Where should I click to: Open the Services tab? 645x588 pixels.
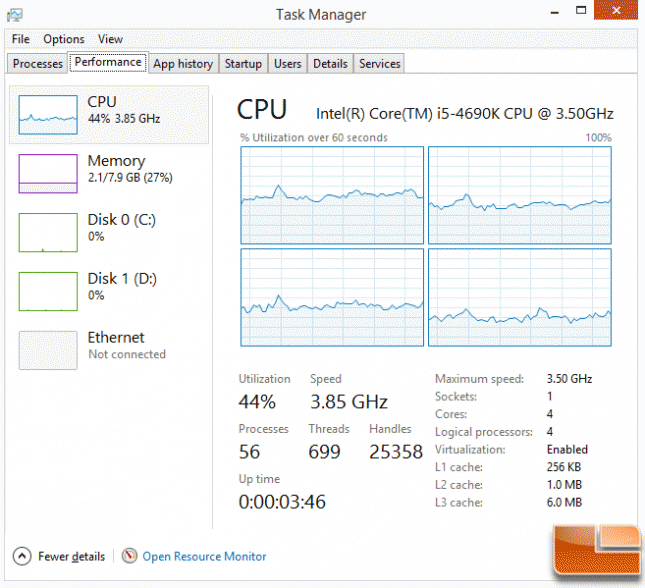pos(379,64)
